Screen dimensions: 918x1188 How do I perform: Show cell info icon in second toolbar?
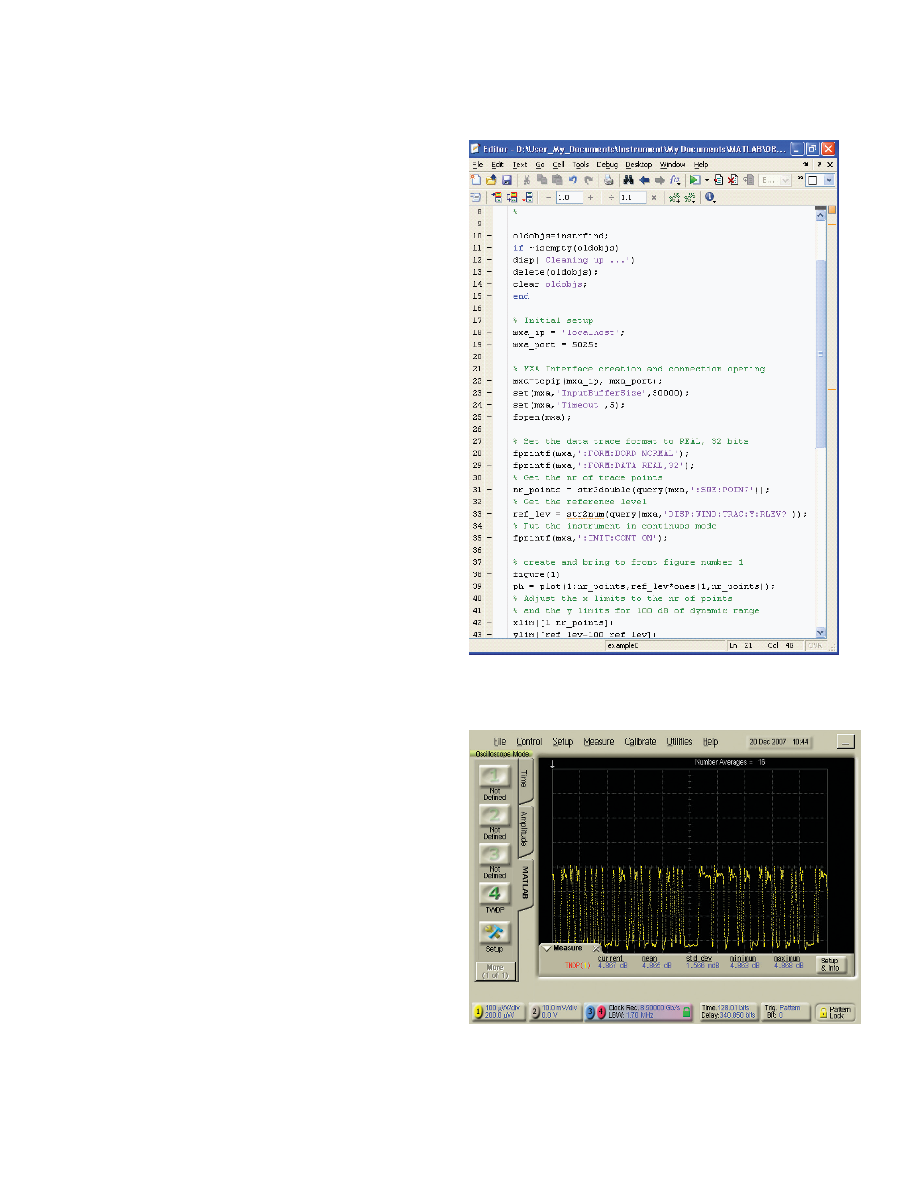point(710,198)
